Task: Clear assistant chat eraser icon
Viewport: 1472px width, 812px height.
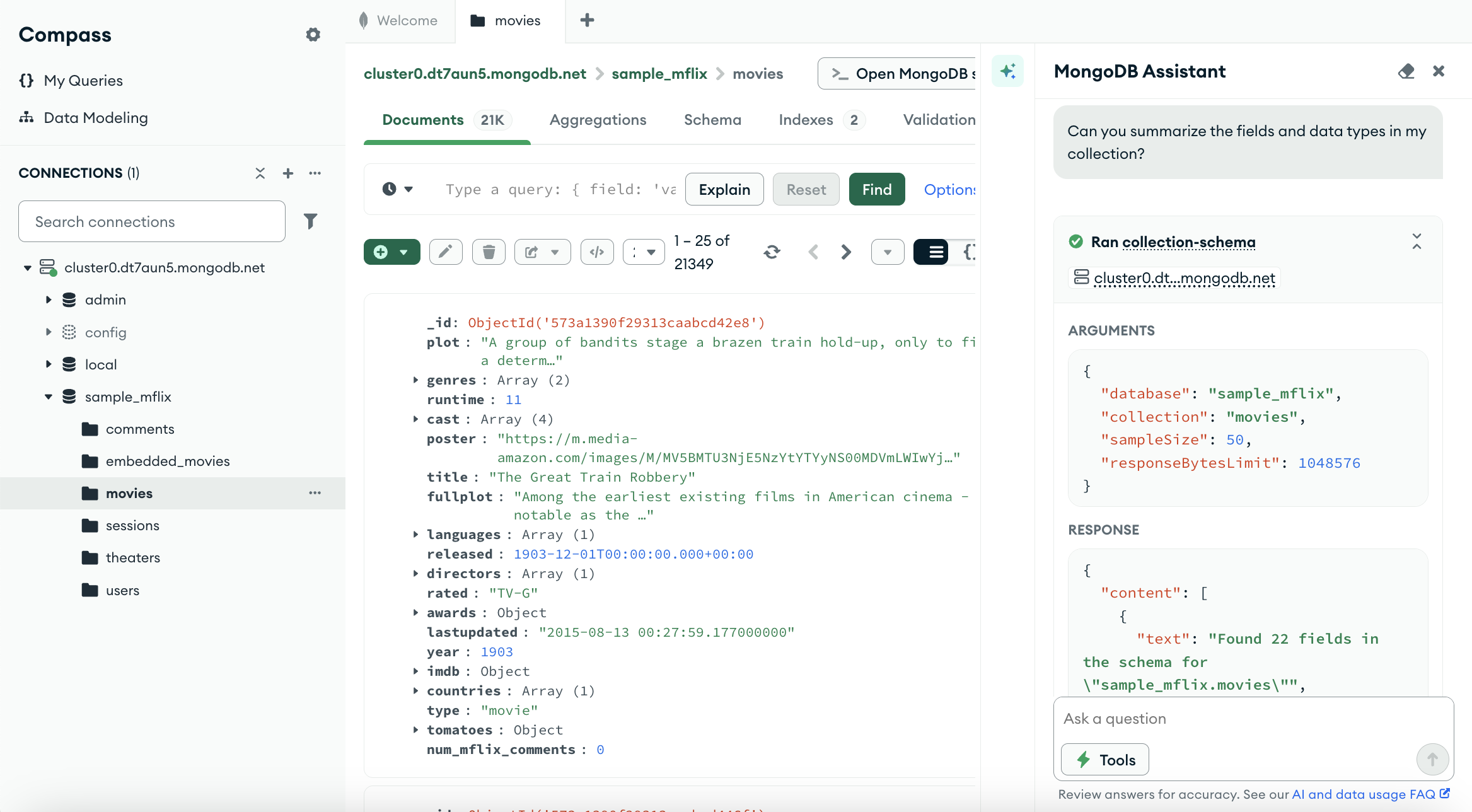Action: click(x=1406, y=71)
